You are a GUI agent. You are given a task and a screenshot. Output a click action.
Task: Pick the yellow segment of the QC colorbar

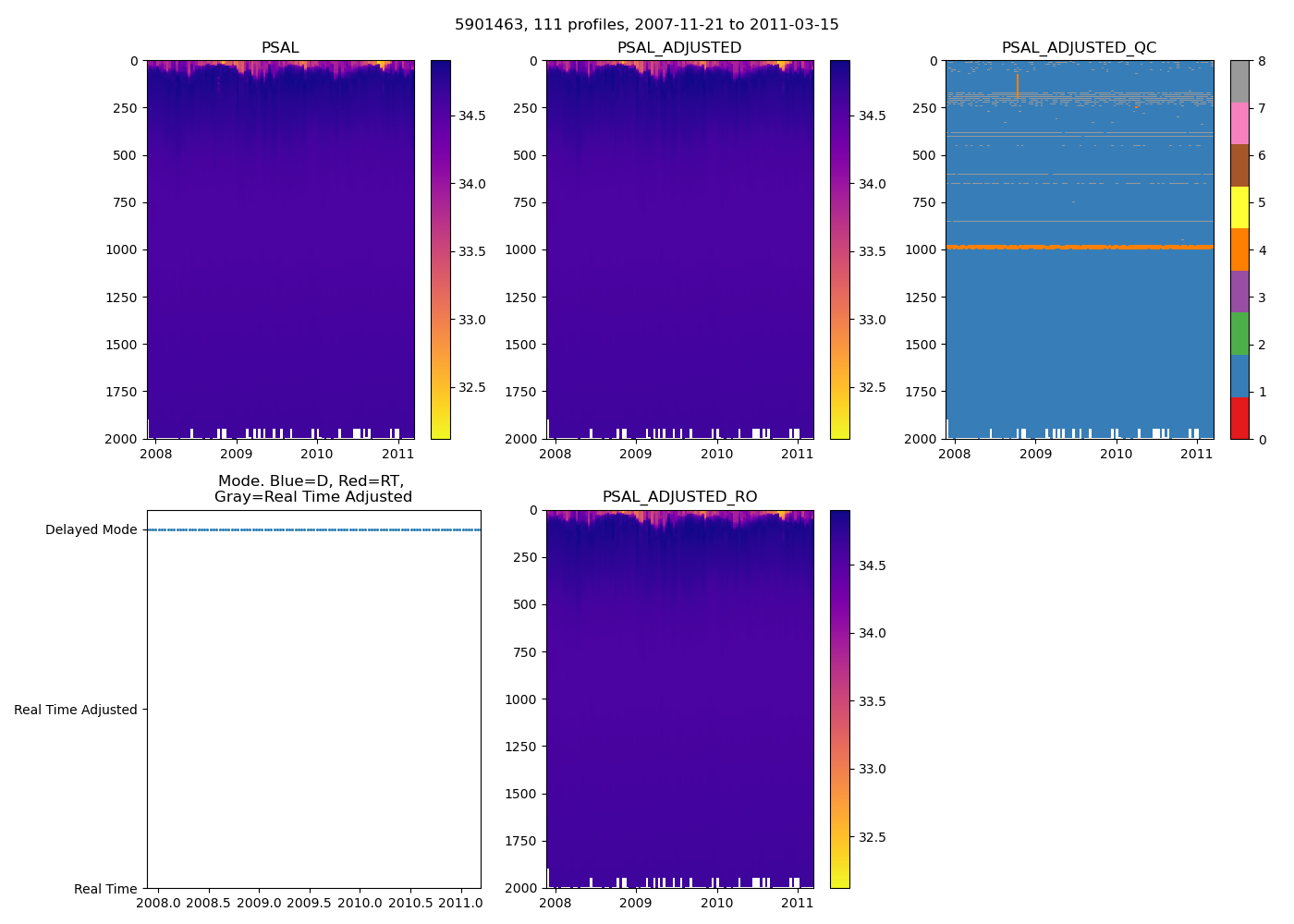point(1239,207)
